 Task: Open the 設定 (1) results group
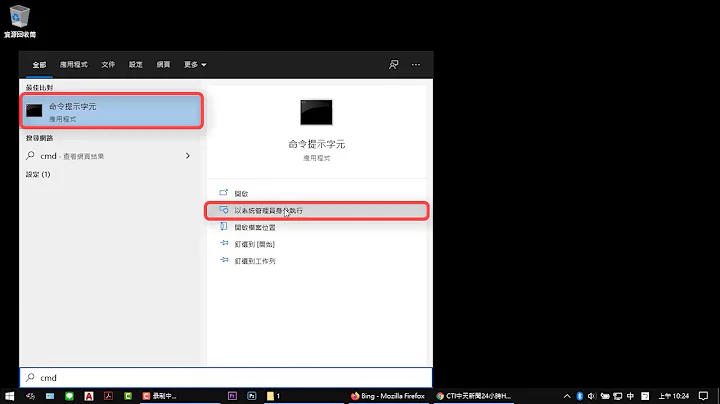click(x=38, y=174)
